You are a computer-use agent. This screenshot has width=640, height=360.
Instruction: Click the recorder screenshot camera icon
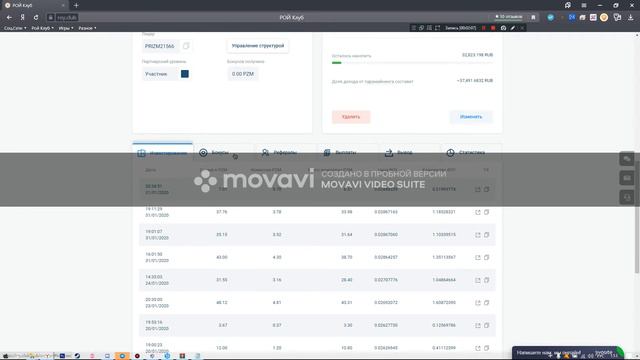click(503, 28)
